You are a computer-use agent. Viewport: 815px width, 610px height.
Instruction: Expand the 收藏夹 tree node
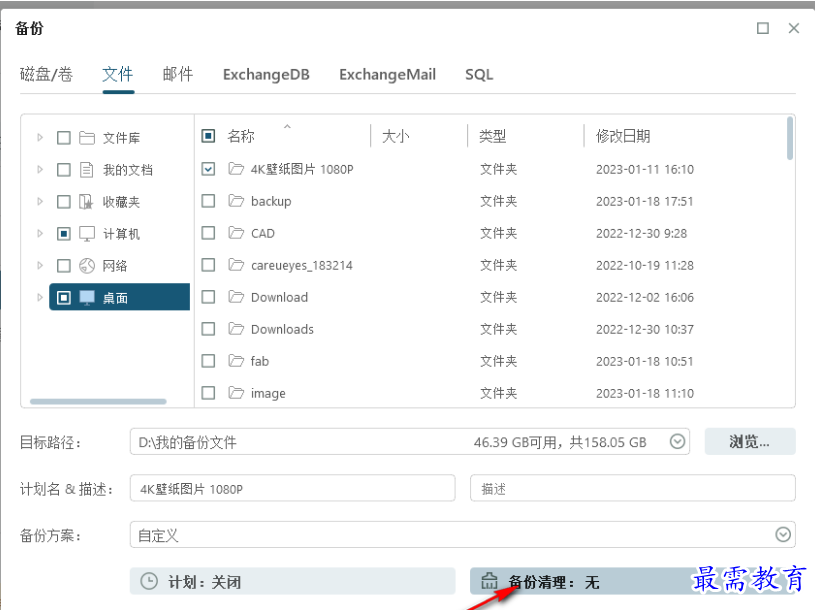click(40, 202)
